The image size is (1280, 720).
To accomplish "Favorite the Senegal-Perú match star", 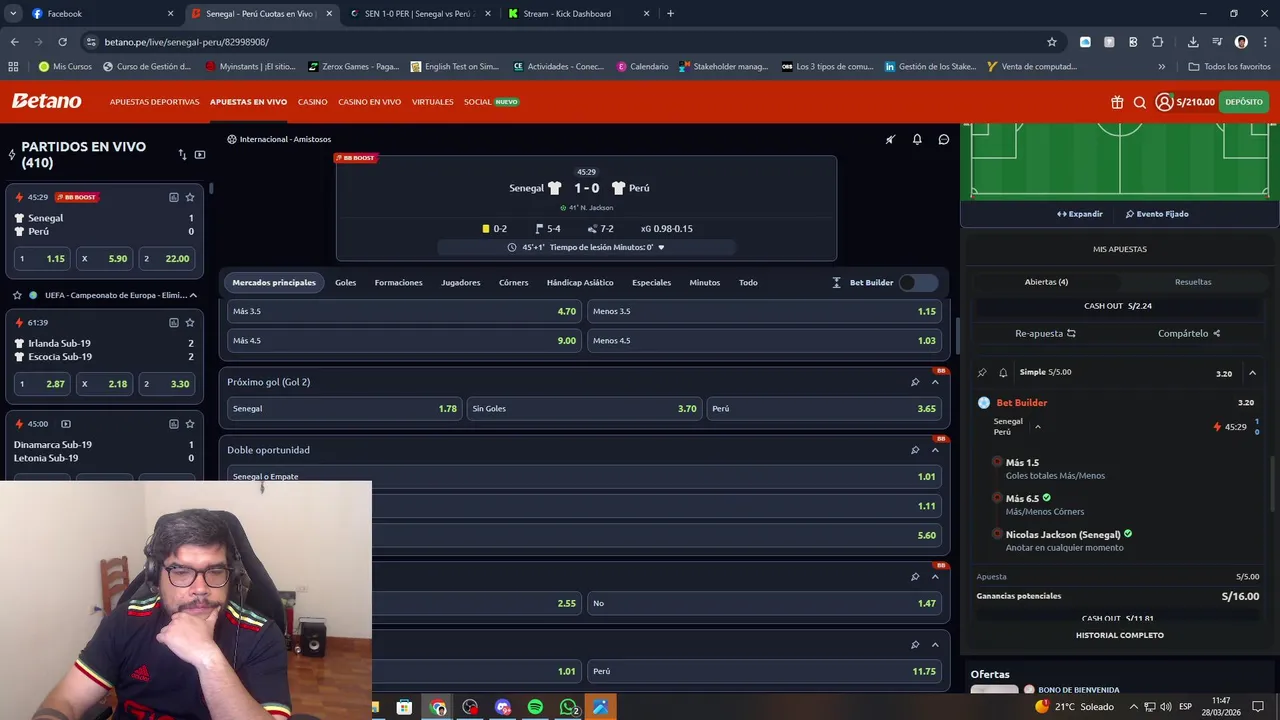I will point(190,197).
